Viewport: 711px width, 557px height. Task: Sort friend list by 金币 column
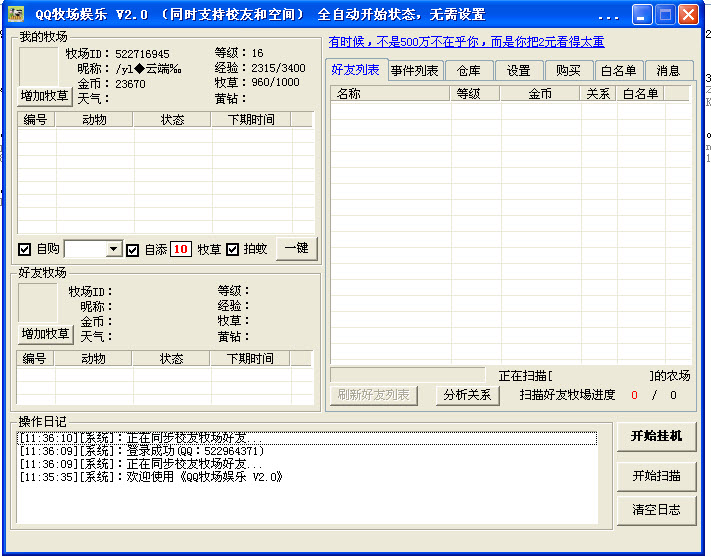click(x=540, y=93)
